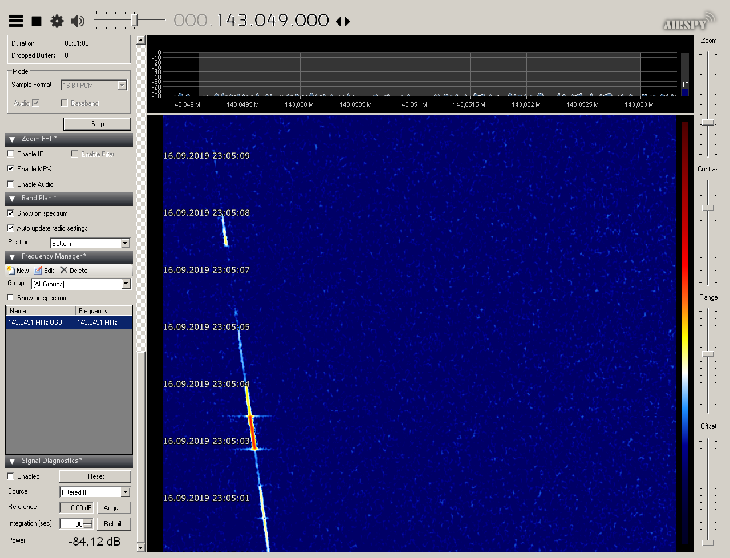Image resolution: width=730 pixels, height=558 pixels.
Task: Enable the Signal Diagnostics checkbox
Action: click(11, 477)
